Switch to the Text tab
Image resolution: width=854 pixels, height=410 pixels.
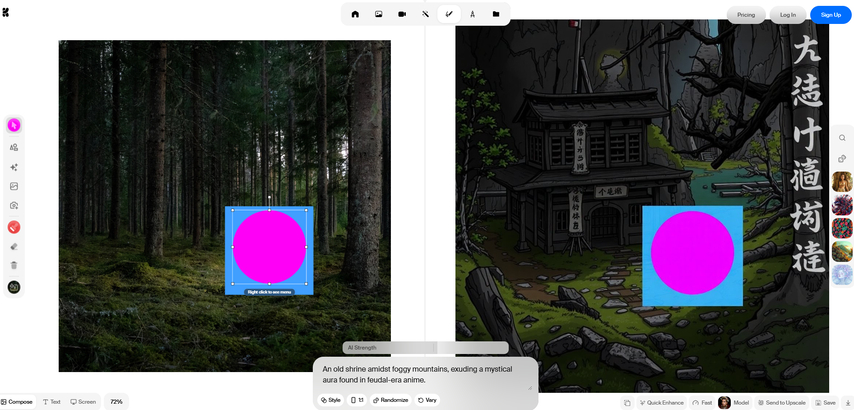pos(52,401)
